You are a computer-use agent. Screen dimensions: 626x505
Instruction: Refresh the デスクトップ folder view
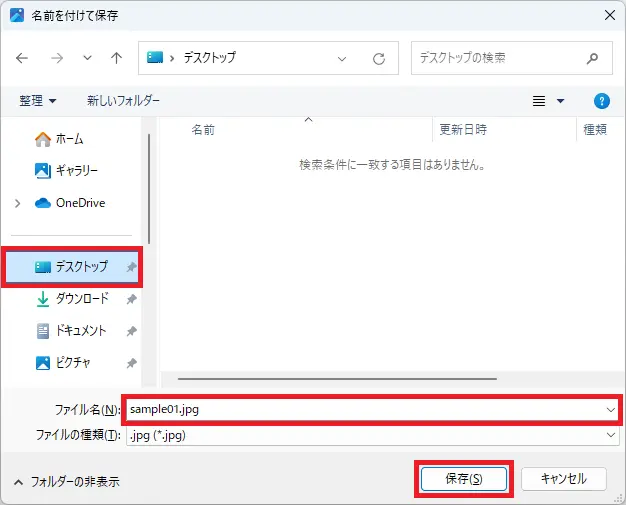379,58
